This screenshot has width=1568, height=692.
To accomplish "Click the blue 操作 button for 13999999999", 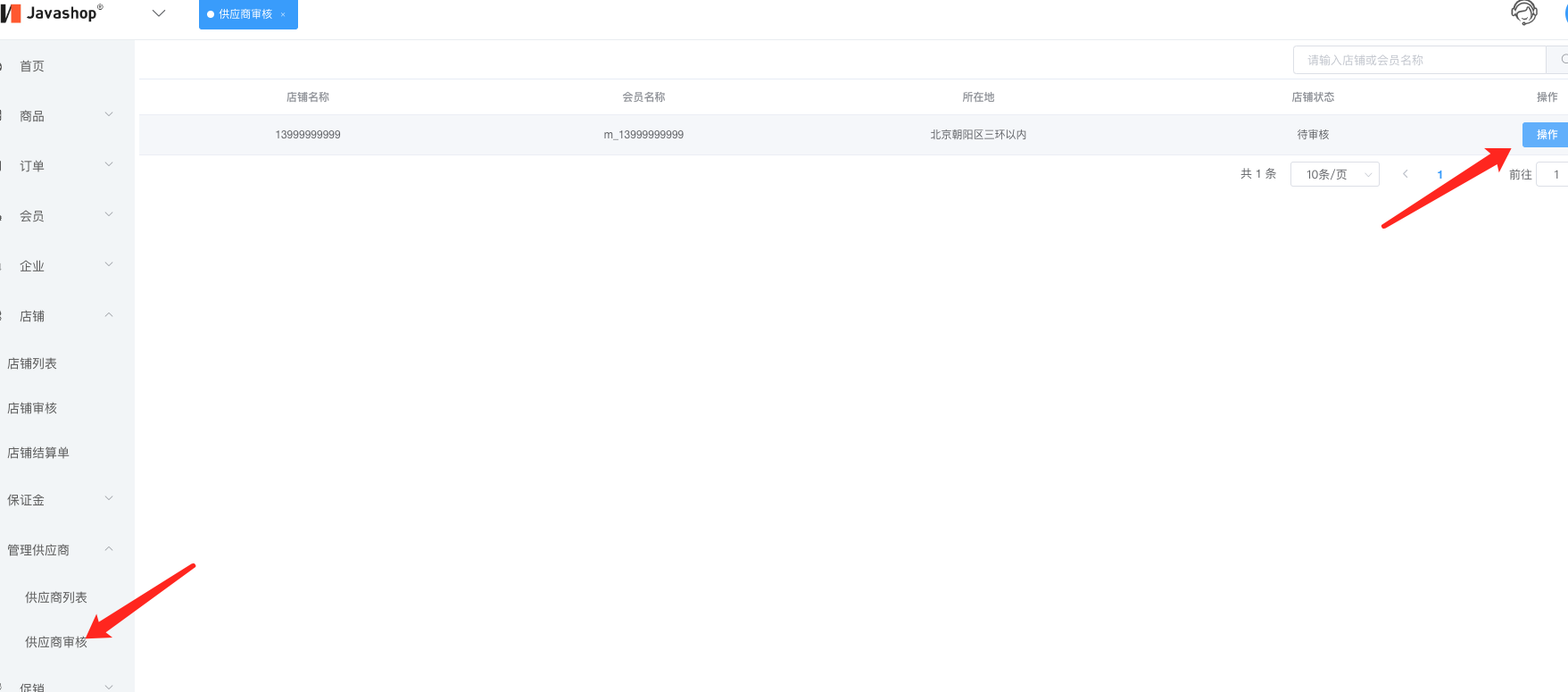I will pyautogui.click(x=1546, y=135).
